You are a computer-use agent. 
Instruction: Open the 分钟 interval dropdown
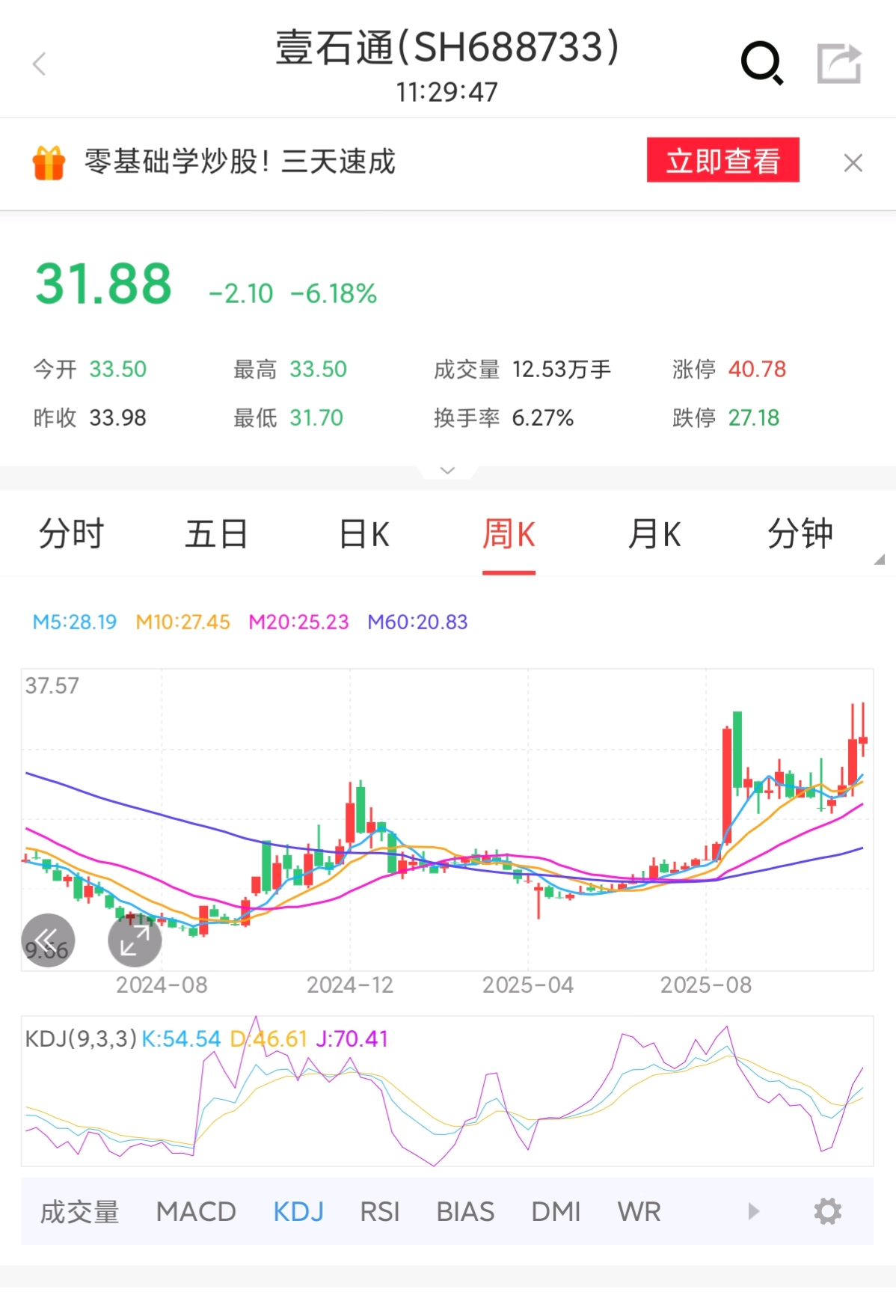click(800, 534)
